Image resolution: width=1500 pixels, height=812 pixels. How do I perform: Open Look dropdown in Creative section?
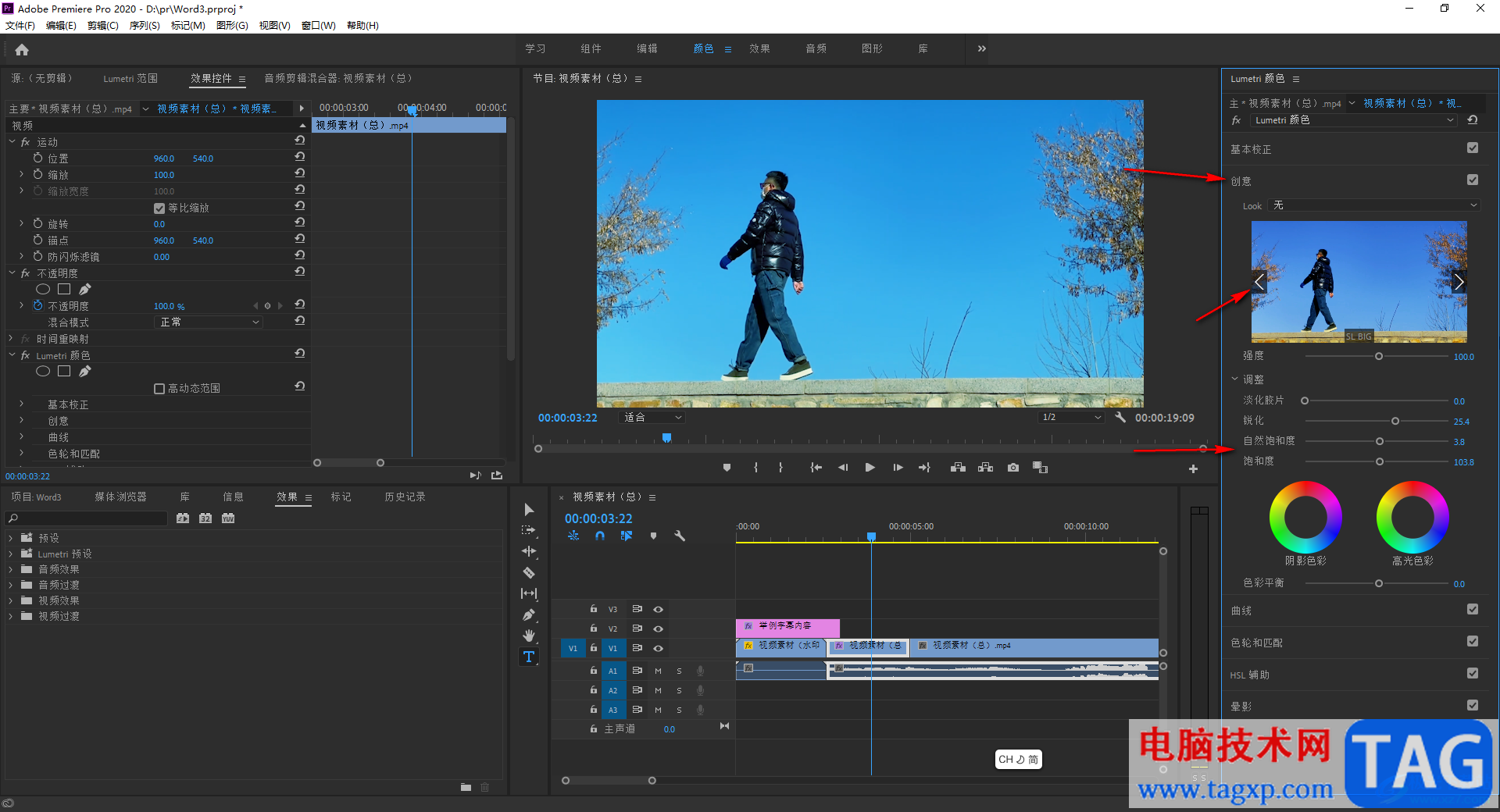click(1375, 205)
